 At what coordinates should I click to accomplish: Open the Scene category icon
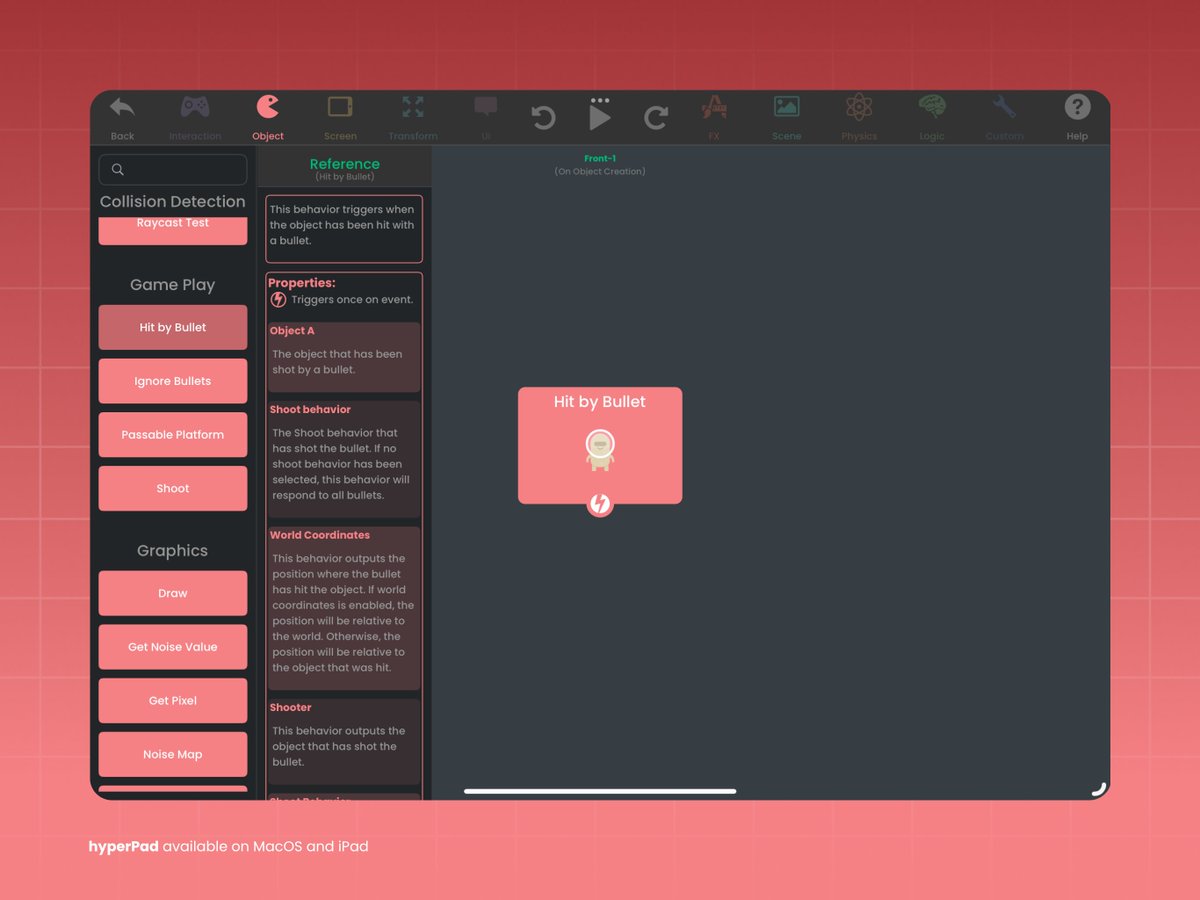pyautogui.click(x=787, y=107)
